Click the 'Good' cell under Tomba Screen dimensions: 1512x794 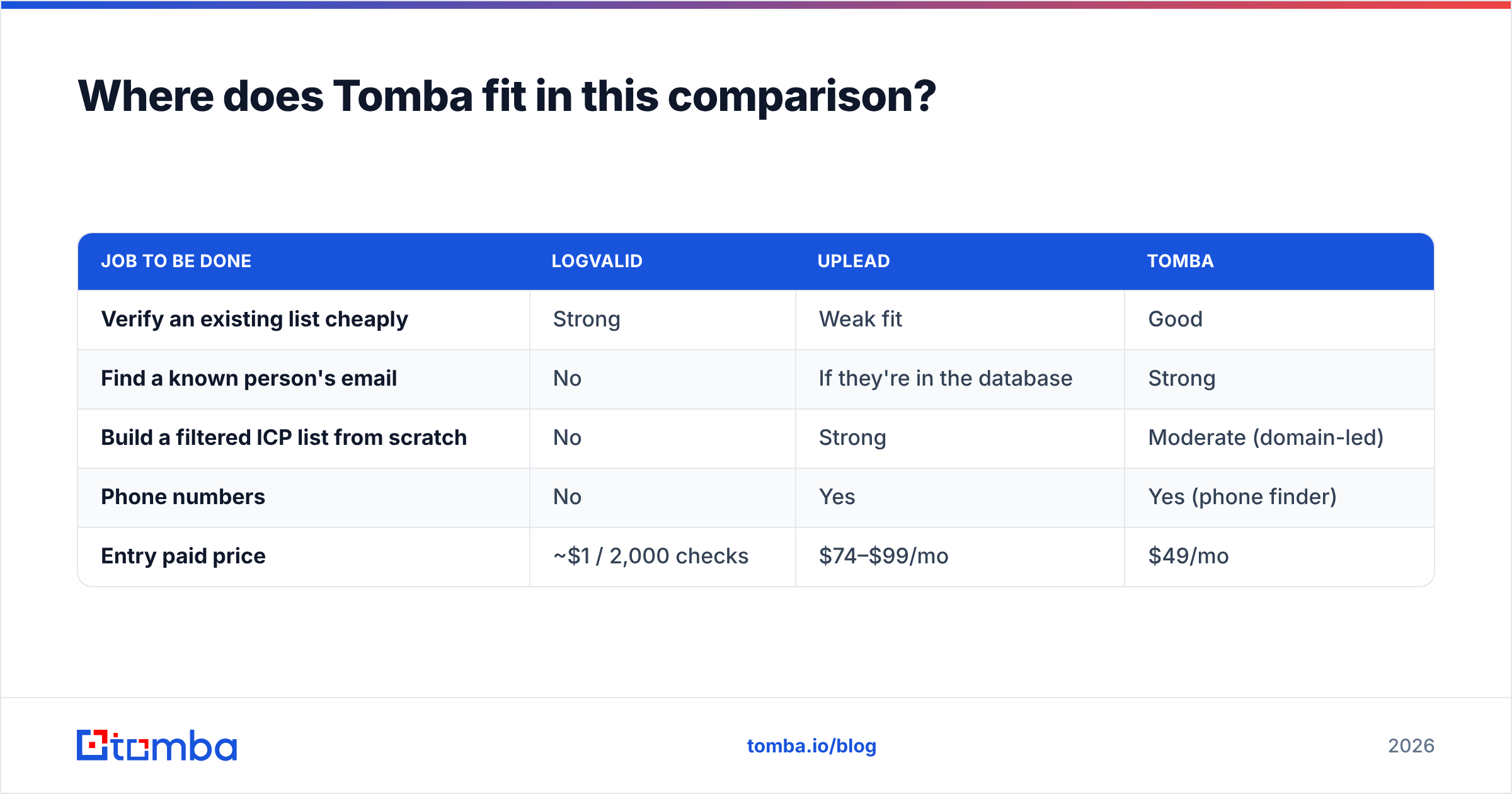click(x=1176, y=319)
